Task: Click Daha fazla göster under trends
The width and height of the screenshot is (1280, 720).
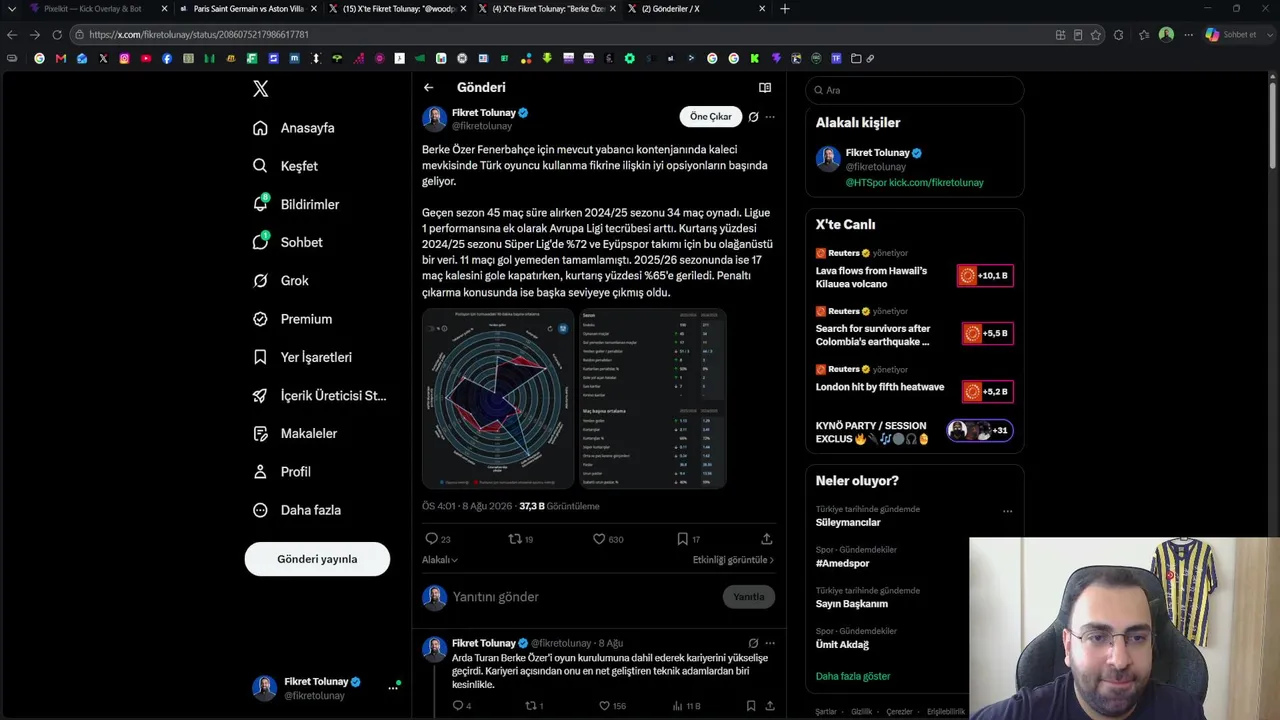Action: click(853, 676)
